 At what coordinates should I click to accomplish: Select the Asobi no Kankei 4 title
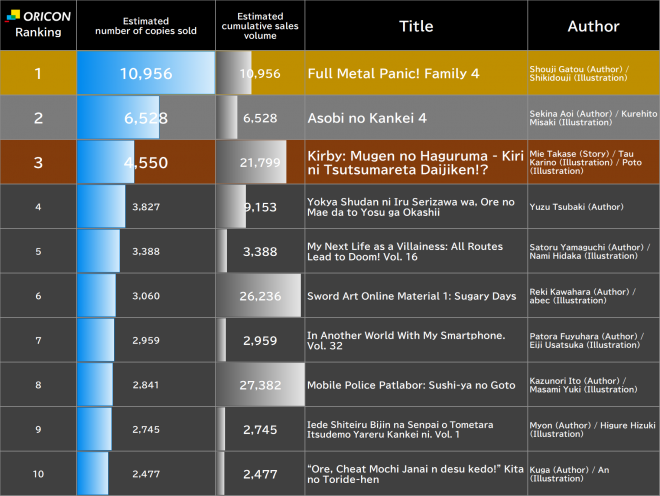tap(367, 118)
